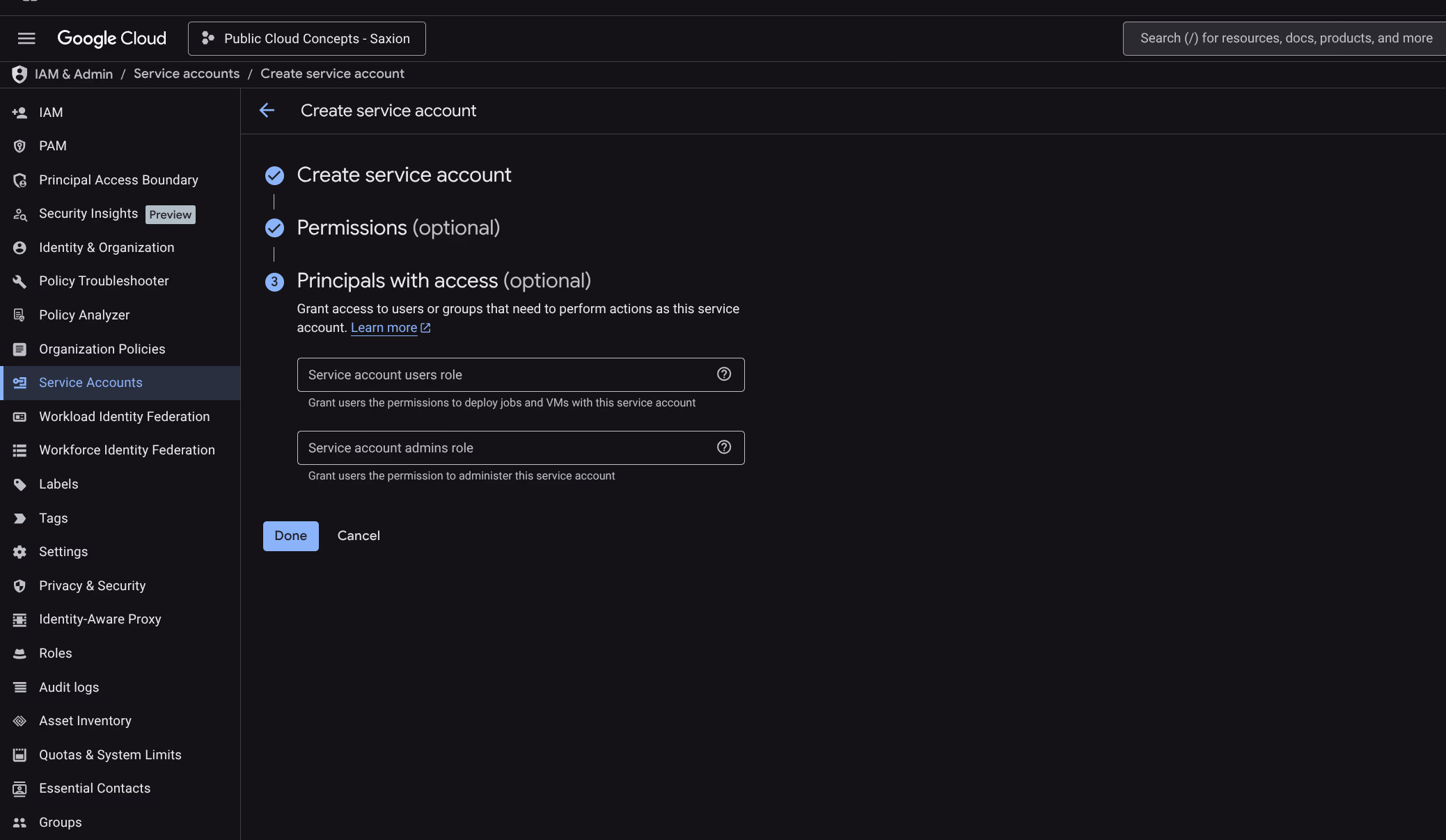Open the hamburger navigation menu
The width and height of the screenshot is (1446, 840).
26,38
